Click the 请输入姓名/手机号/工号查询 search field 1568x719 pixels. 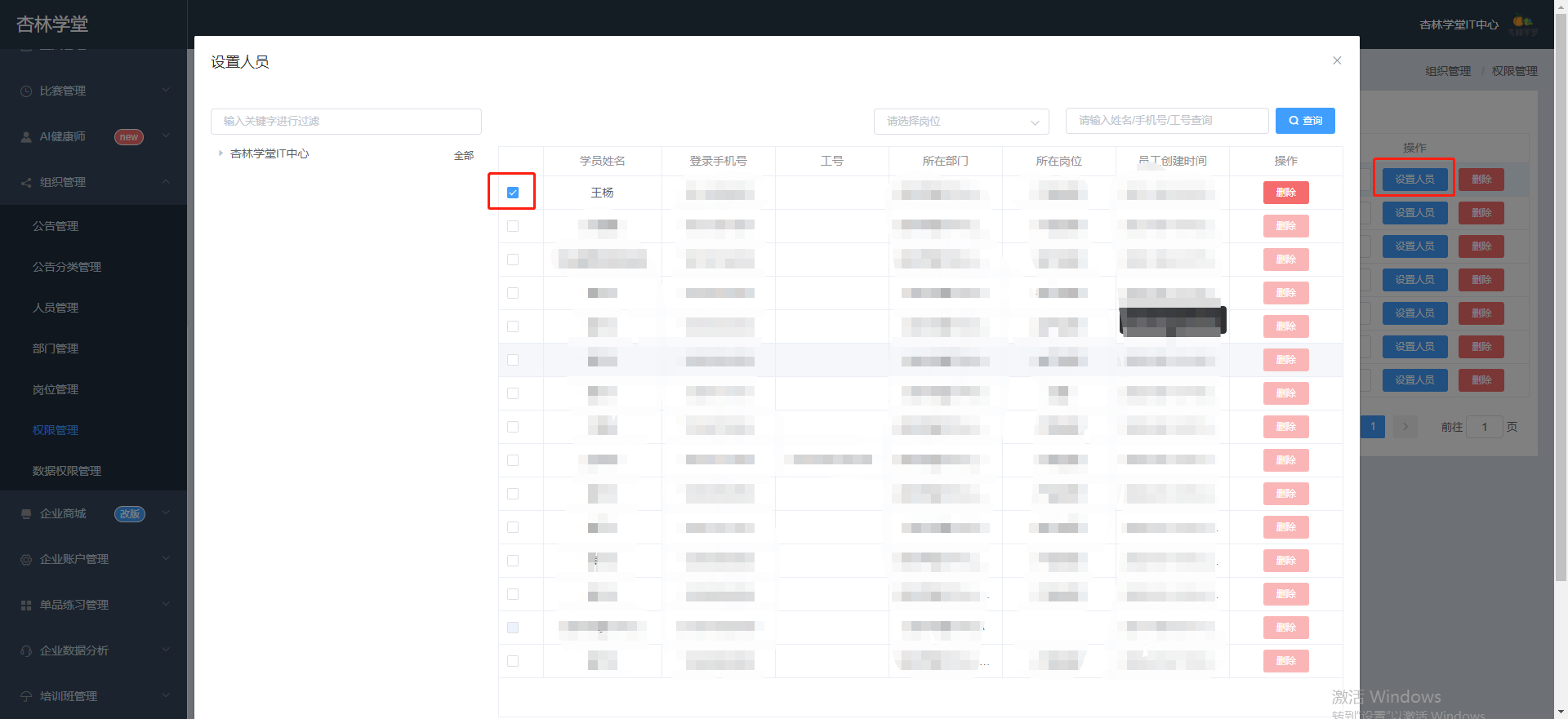pos(1167,121)
